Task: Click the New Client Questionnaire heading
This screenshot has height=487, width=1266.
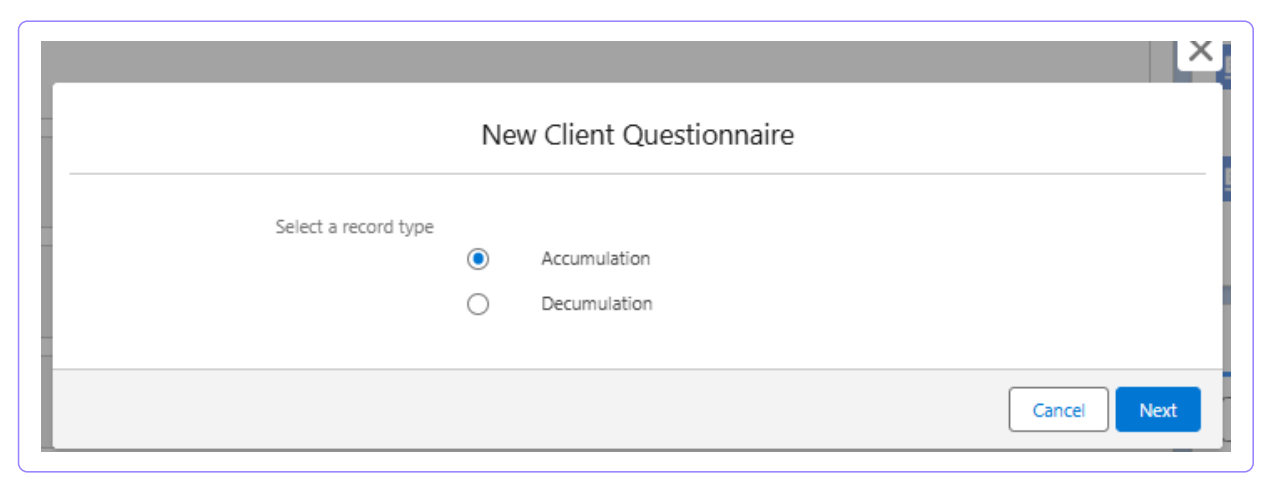Action: [638, 135]
